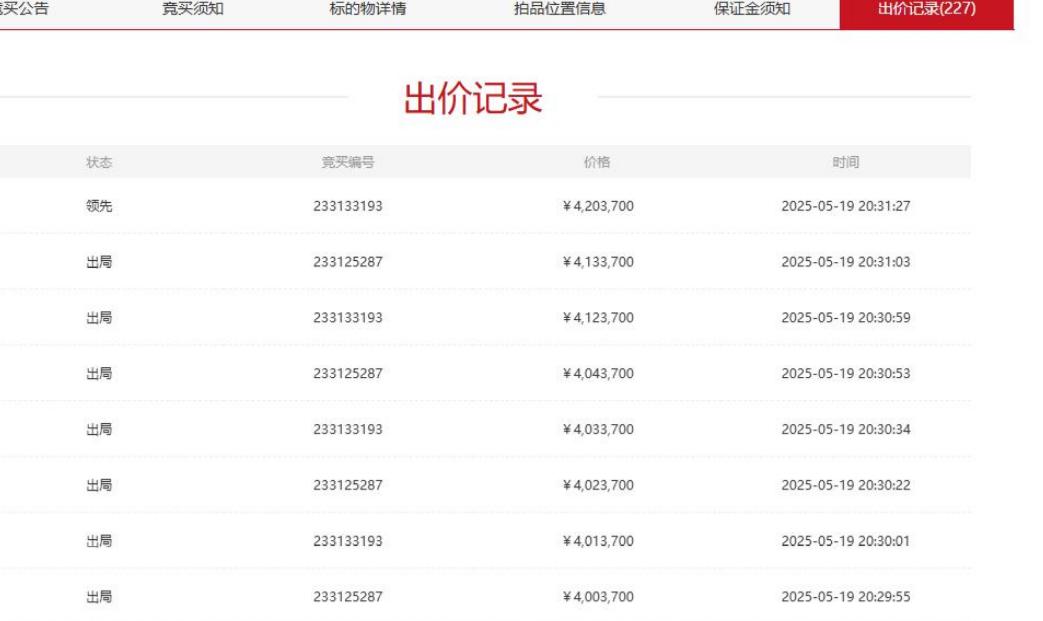Image resolution: width=1043 pixels, height=621 pixels.
Task: Click the timestamp 2025-05-19 20:30:22
Action: click(845, 485)
